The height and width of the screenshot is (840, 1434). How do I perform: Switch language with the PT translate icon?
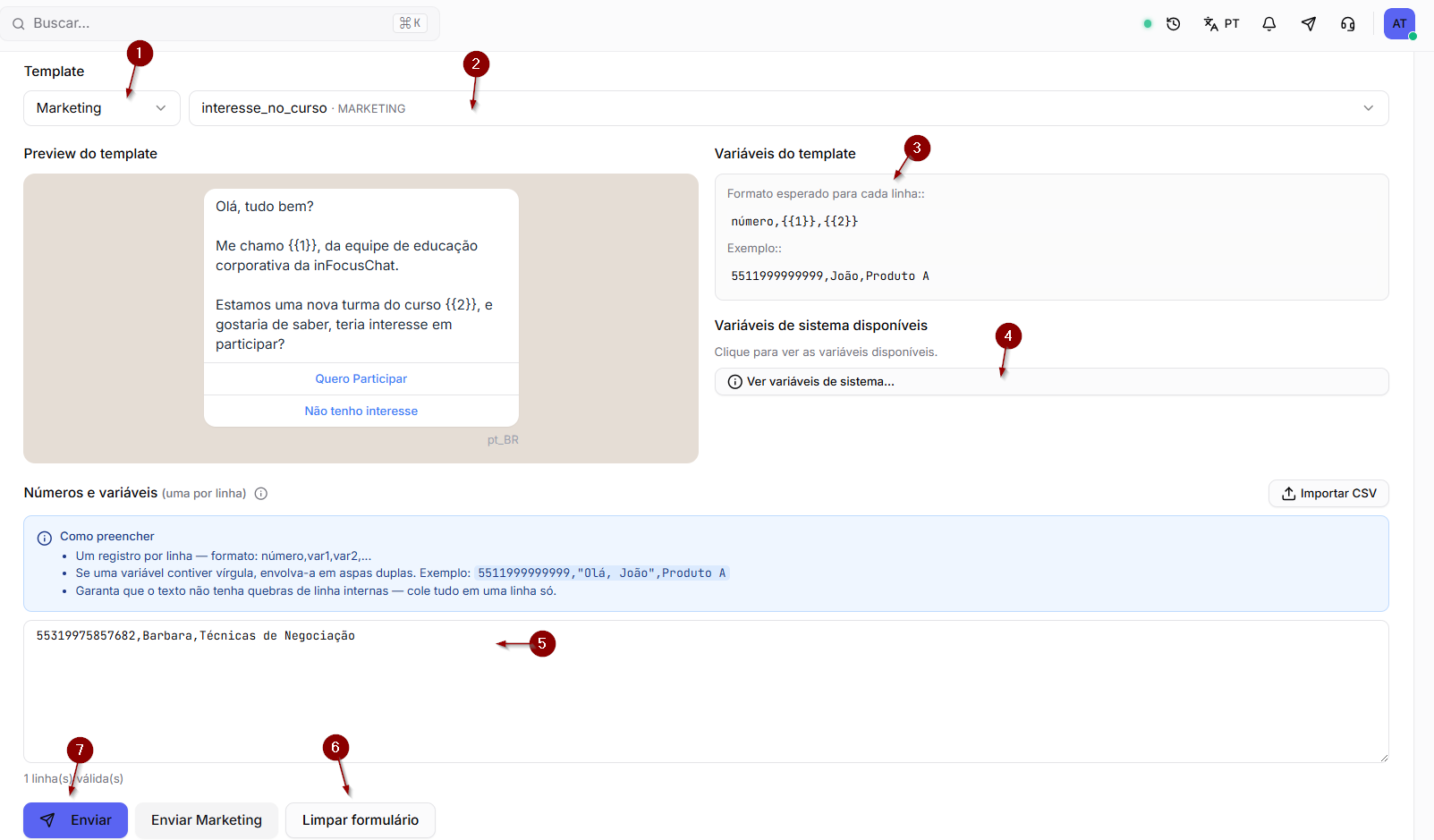click(x=1221, y=24)
